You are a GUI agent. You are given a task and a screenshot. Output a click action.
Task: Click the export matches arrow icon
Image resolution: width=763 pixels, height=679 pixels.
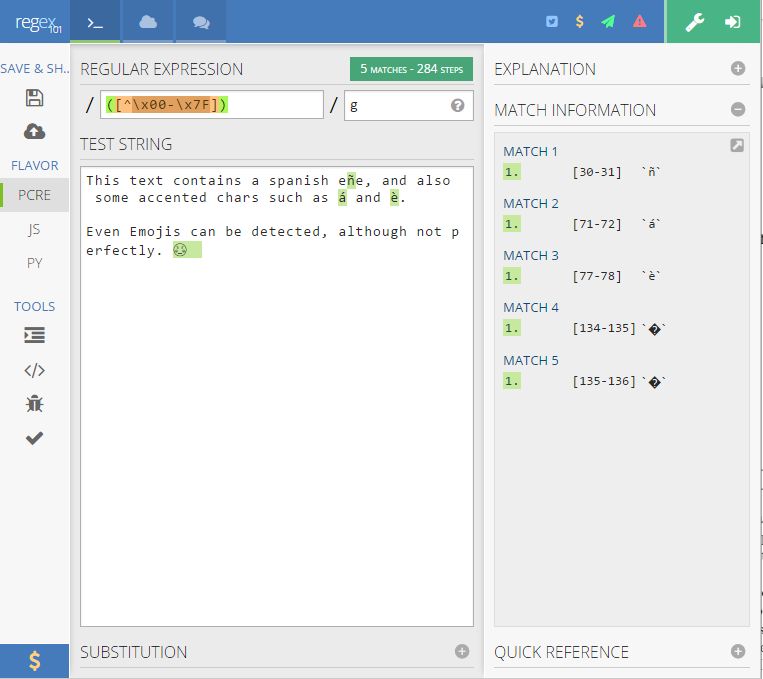pos(737,145)
